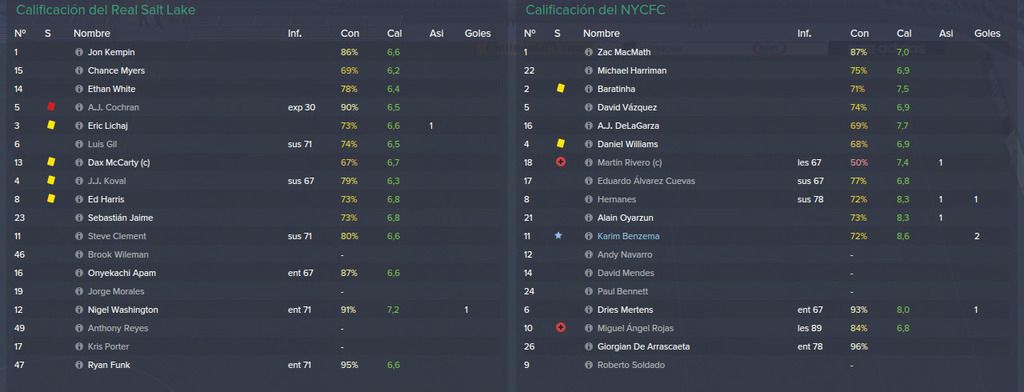Click Eric Lichaj's yellow card icon
This screenshot has width=1024, height=392.
coord(51,125)
